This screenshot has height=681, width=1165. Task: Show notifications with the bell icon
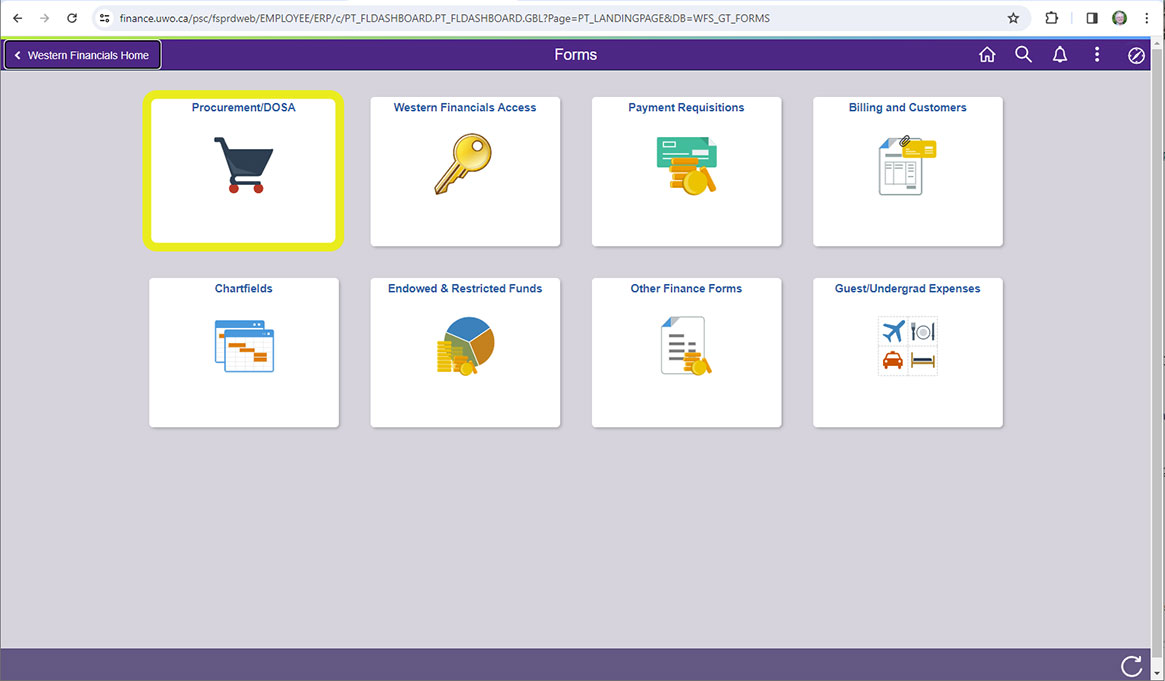click(x=1059, y=55)
